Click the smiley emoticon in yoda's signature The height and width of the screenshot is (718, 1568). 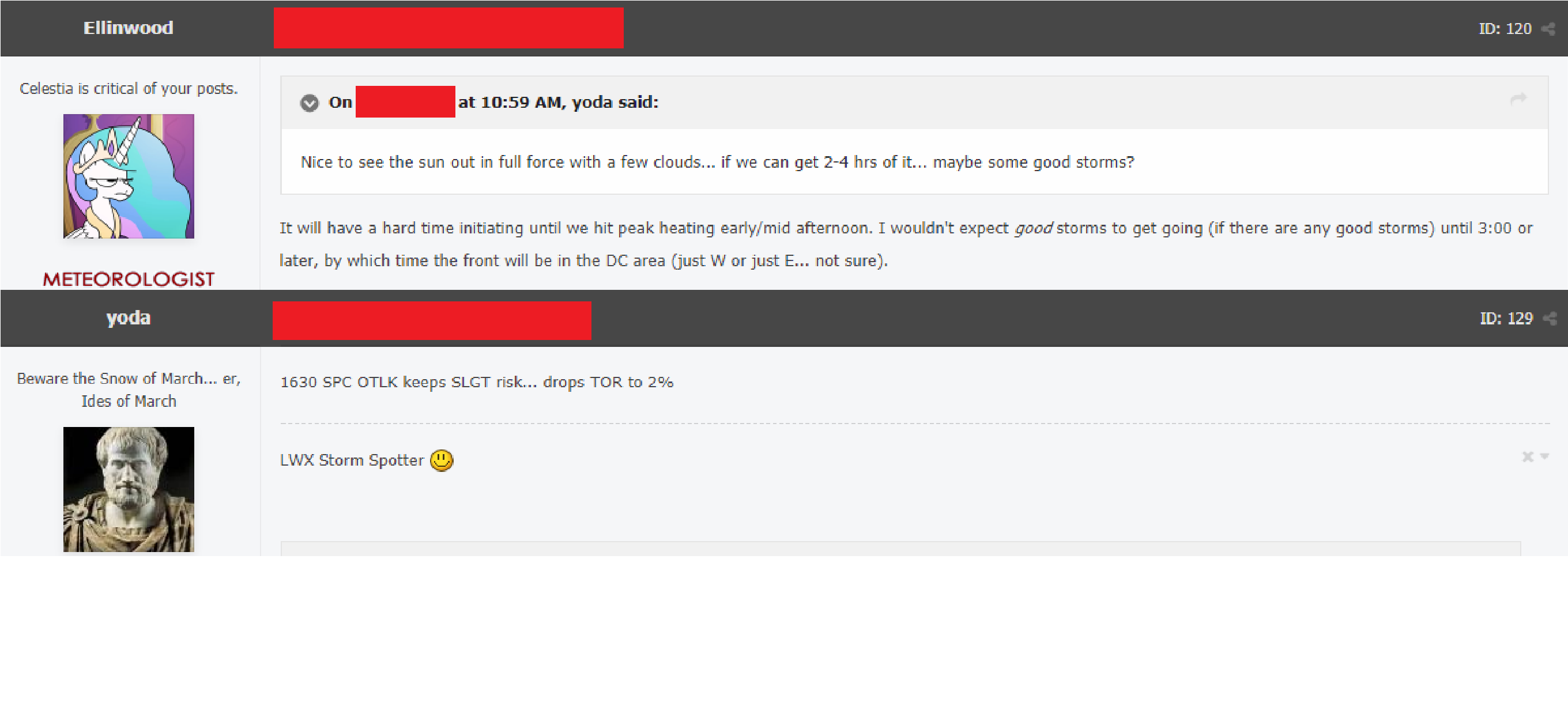(x=442, y=460)
